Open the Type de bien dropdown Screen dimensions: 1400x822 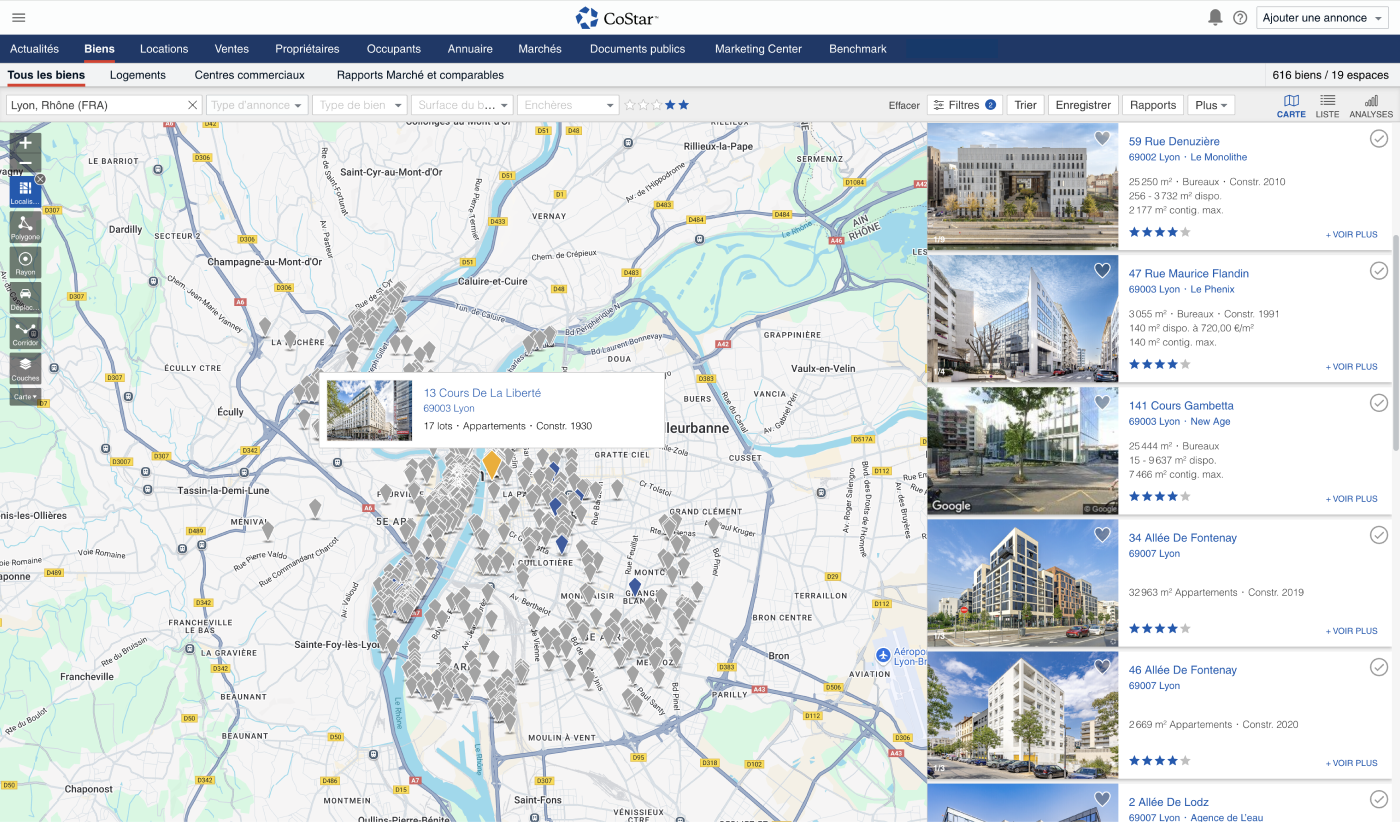(360, 105)
